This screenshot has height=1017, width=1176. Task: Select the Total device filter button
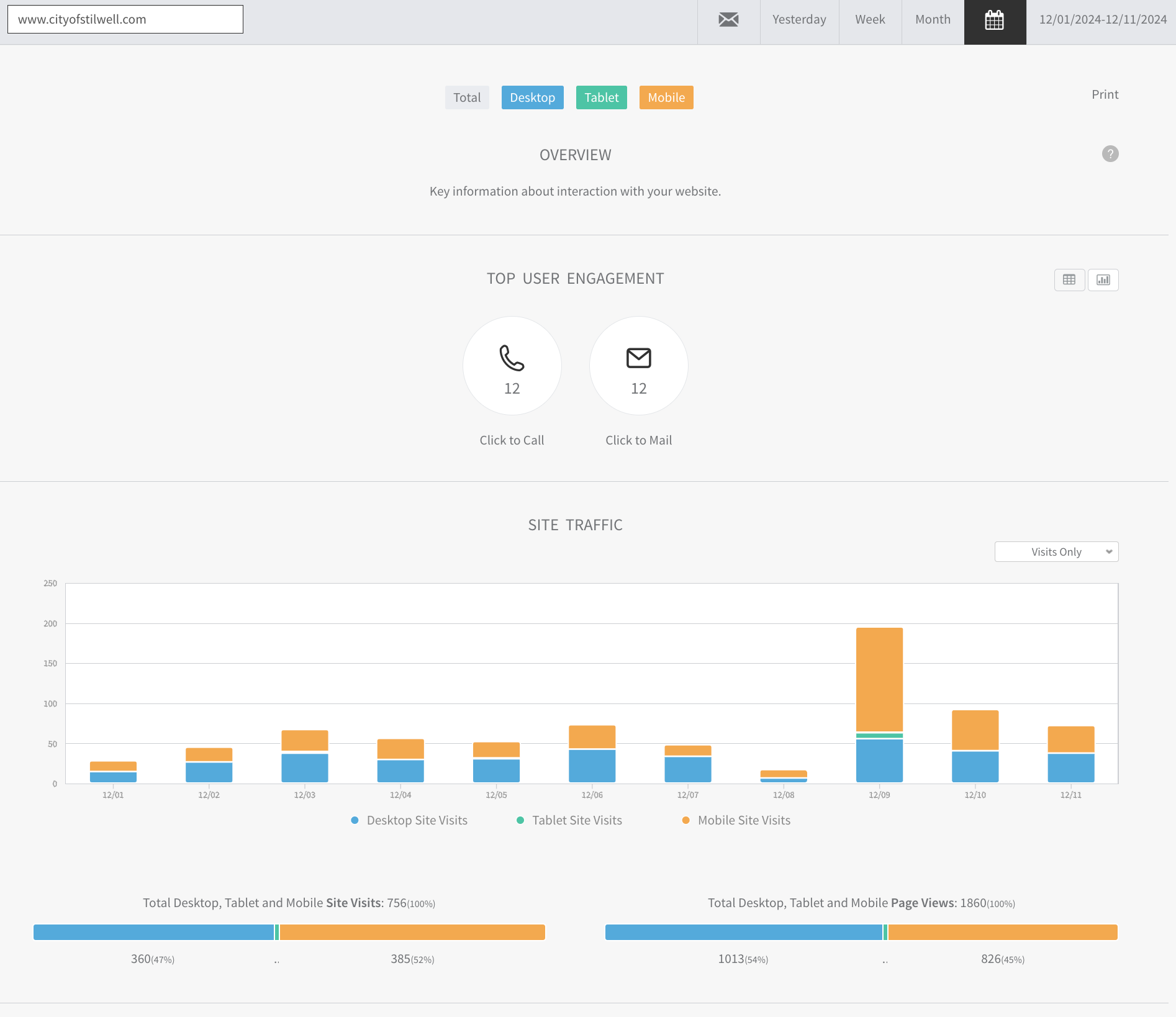467,97
